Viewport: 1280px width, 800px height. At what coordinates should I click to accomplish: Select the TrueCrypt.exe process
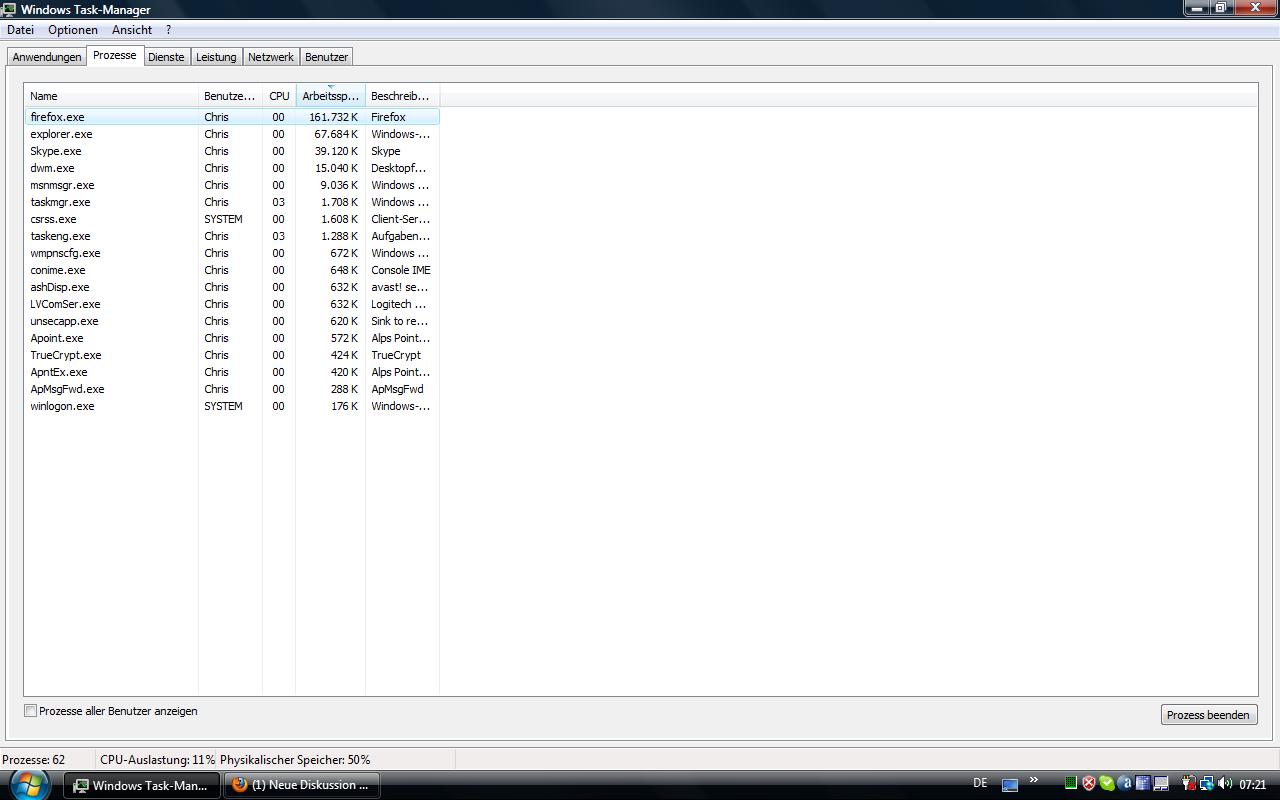click(x=232, y=355)
